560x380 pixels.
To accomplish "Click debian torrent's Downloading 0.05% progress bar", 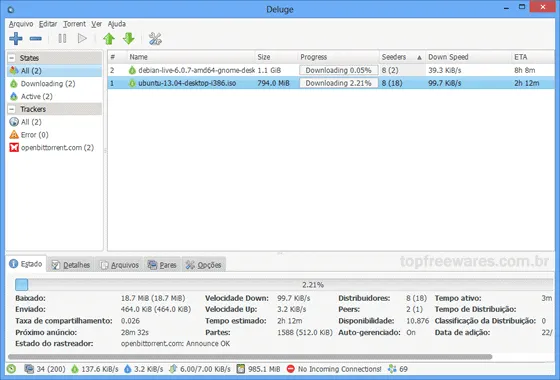I will coord(339,70).
